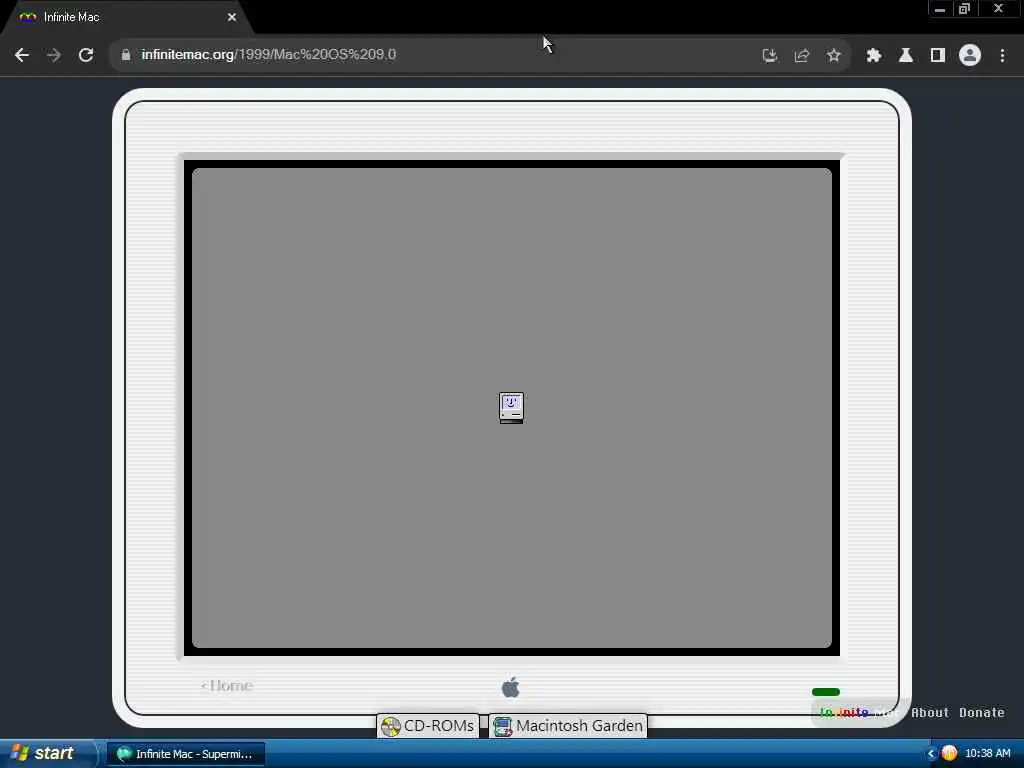The image size is (1024, 768).
Task: Reload the Infinite Mac page
Action: (86, 55)
